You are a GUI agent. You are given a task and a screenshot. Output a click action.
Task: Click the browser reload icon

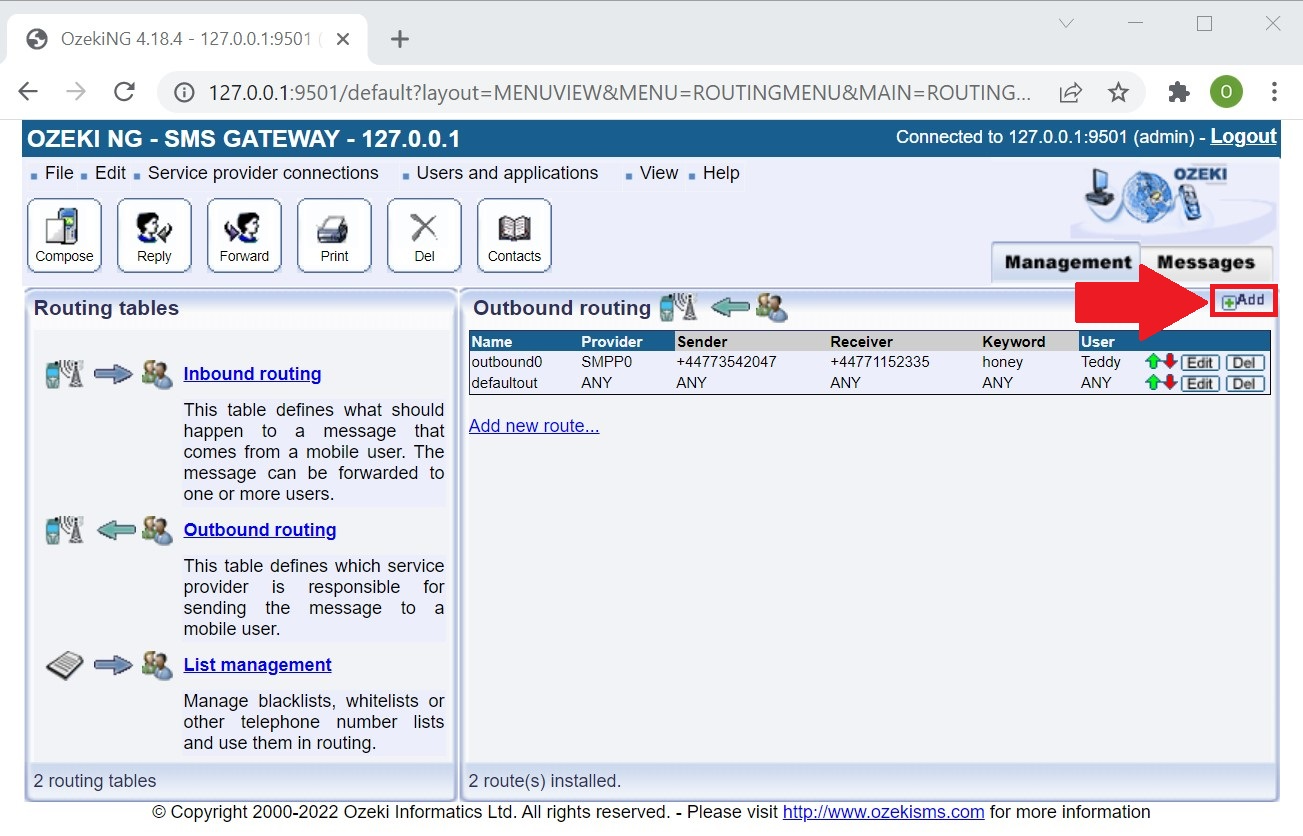tap(124, 92)
